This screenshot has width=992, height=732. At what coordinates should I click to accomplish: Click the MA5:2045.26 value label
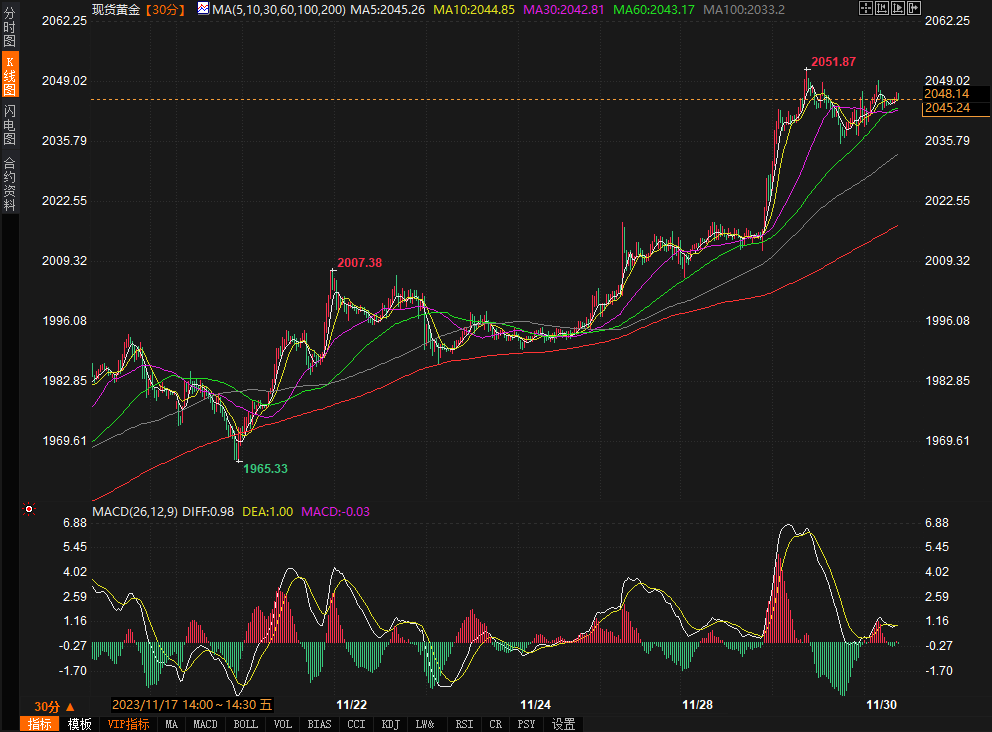(388, 9)
